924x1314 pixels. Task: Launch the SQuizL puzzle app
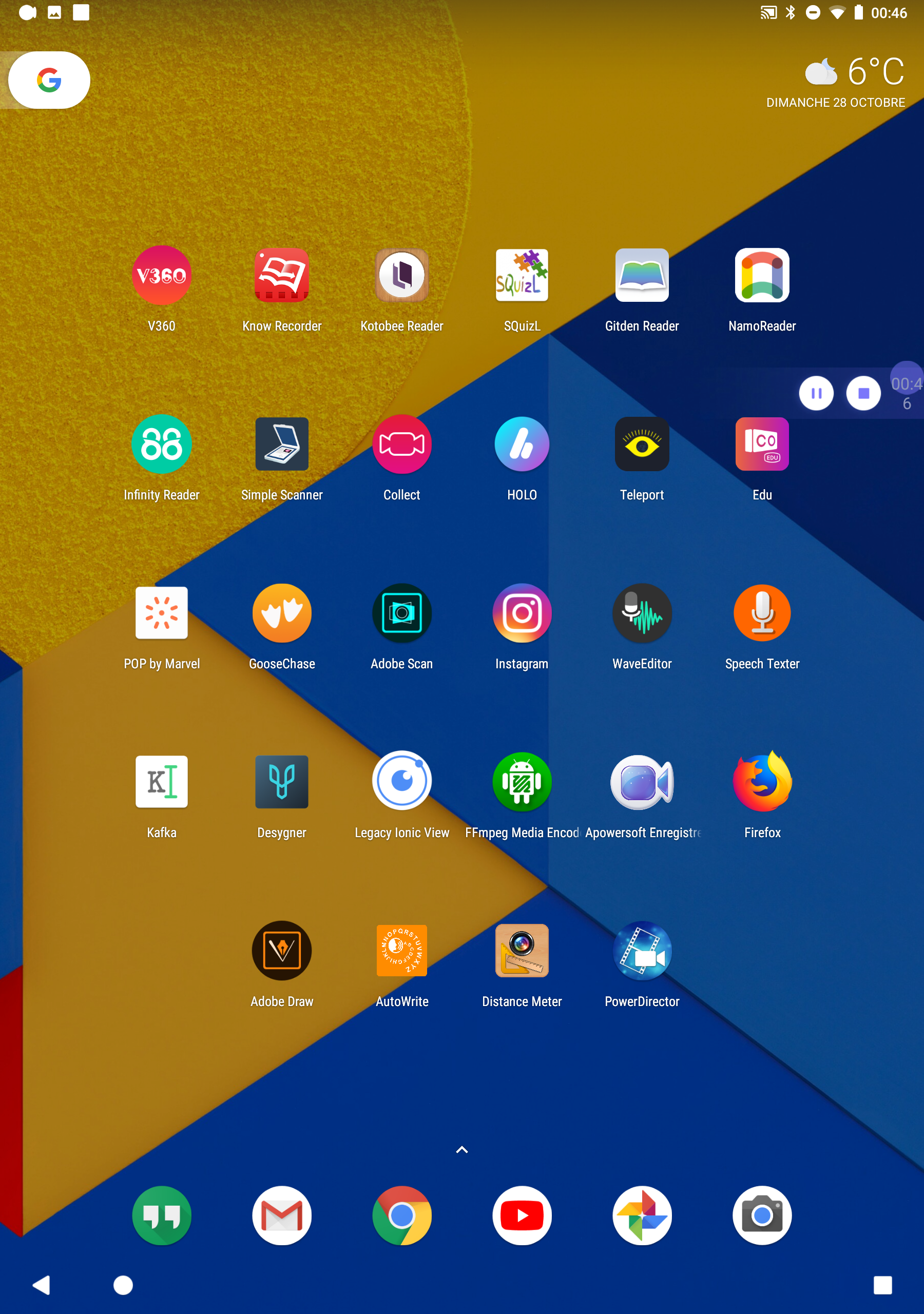(522, 275)
